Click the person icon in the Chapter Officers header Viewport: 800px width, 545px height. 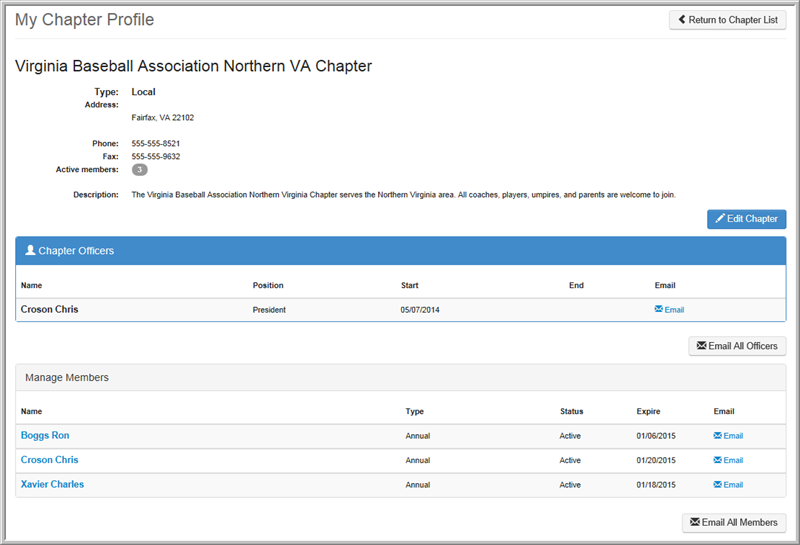[31, 250]
